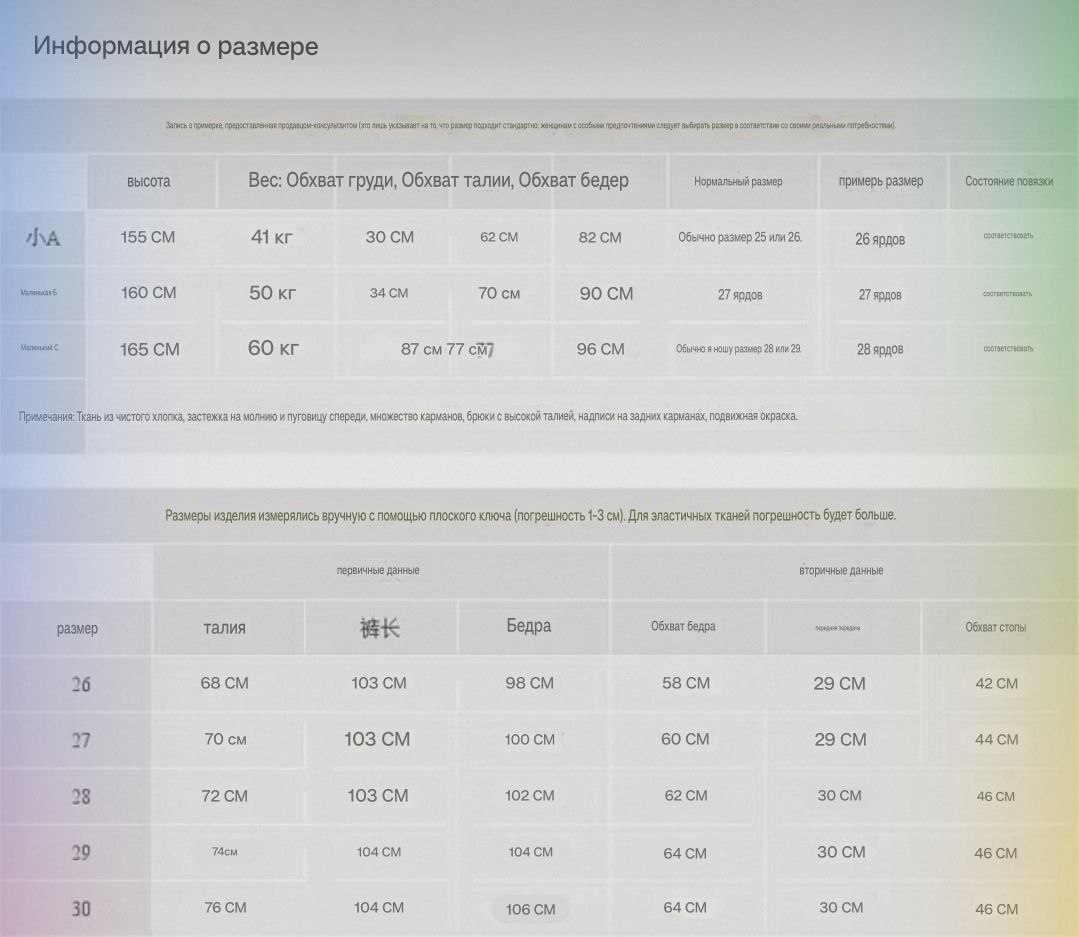Click the '26 ярдов' try-on size cell
1079x937 pixels.
[880, 239]
